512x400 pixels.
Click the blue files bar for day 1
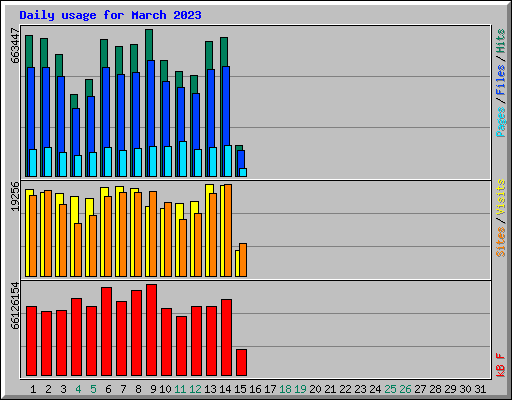pos(31,108)
